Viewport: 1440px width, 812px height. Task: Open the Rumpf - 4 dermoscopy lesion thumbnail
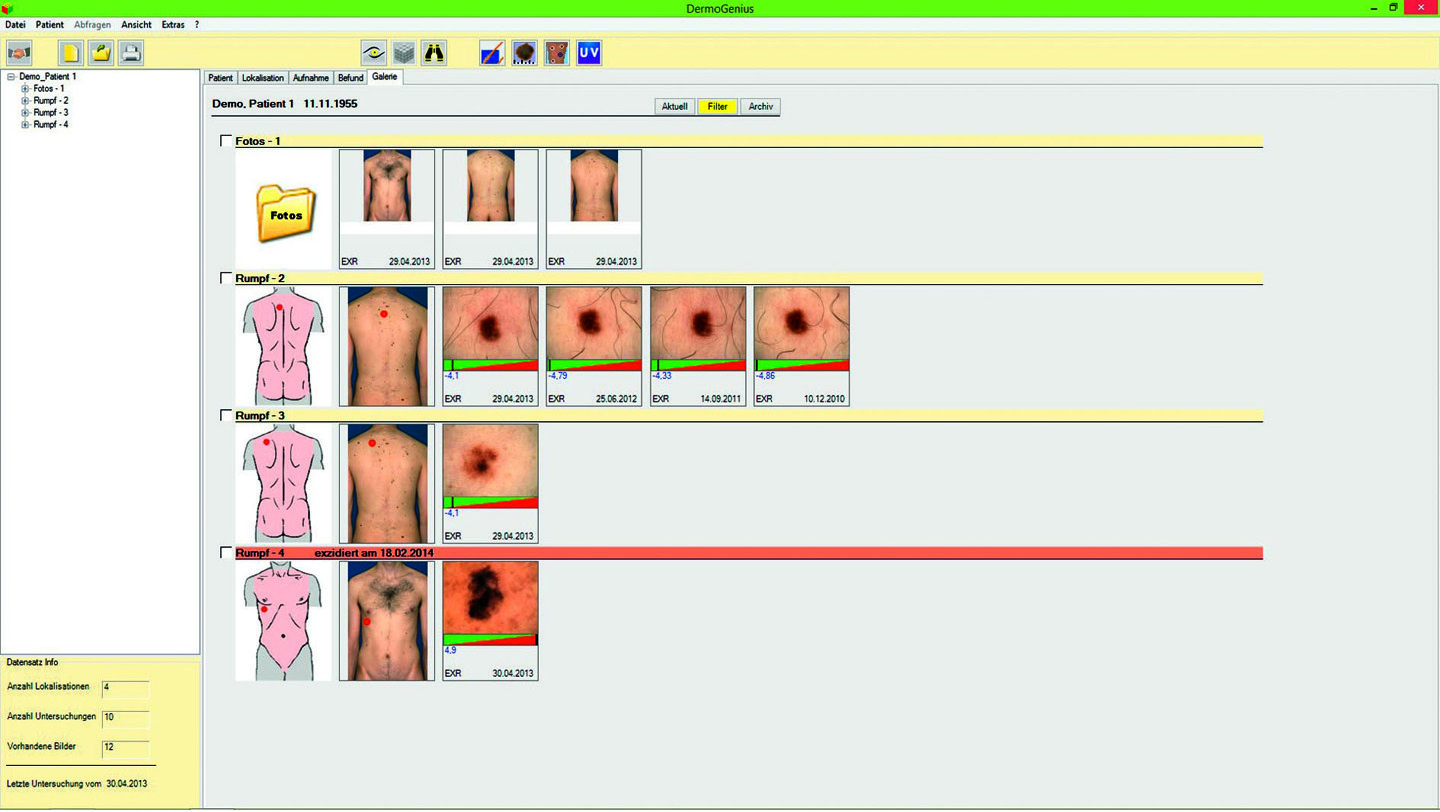click(x=490, y=597)
